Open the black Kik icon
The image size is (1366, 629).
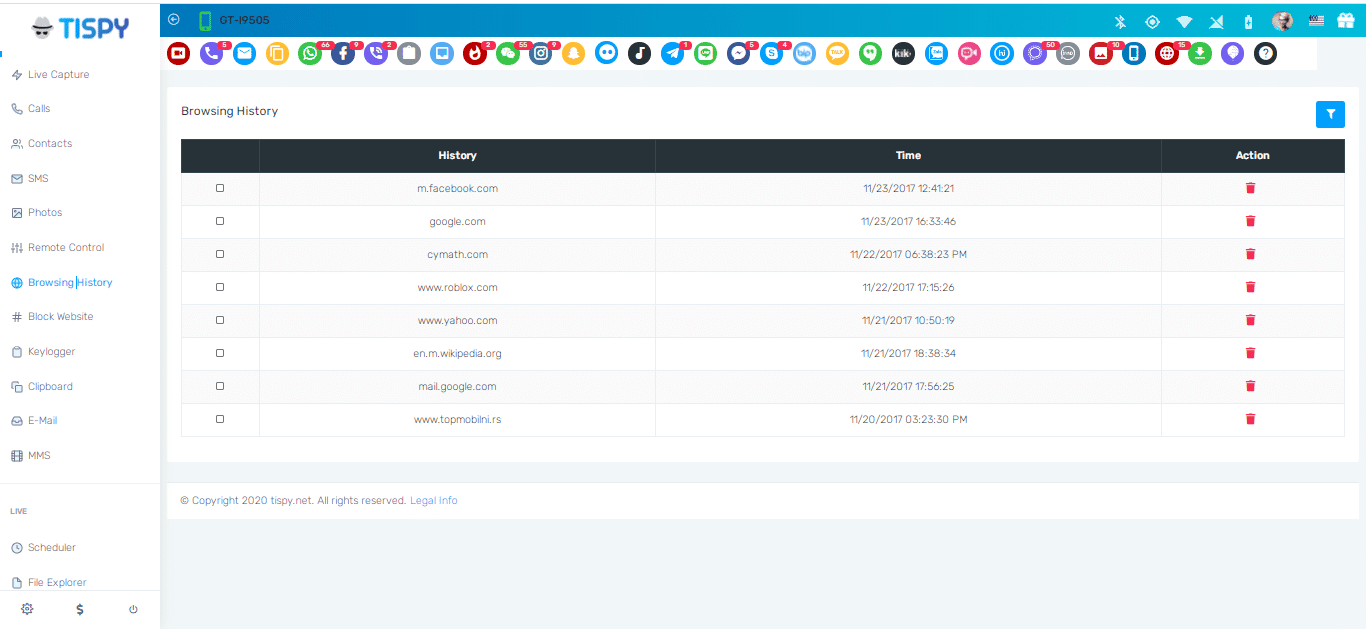tap(903, 54)
